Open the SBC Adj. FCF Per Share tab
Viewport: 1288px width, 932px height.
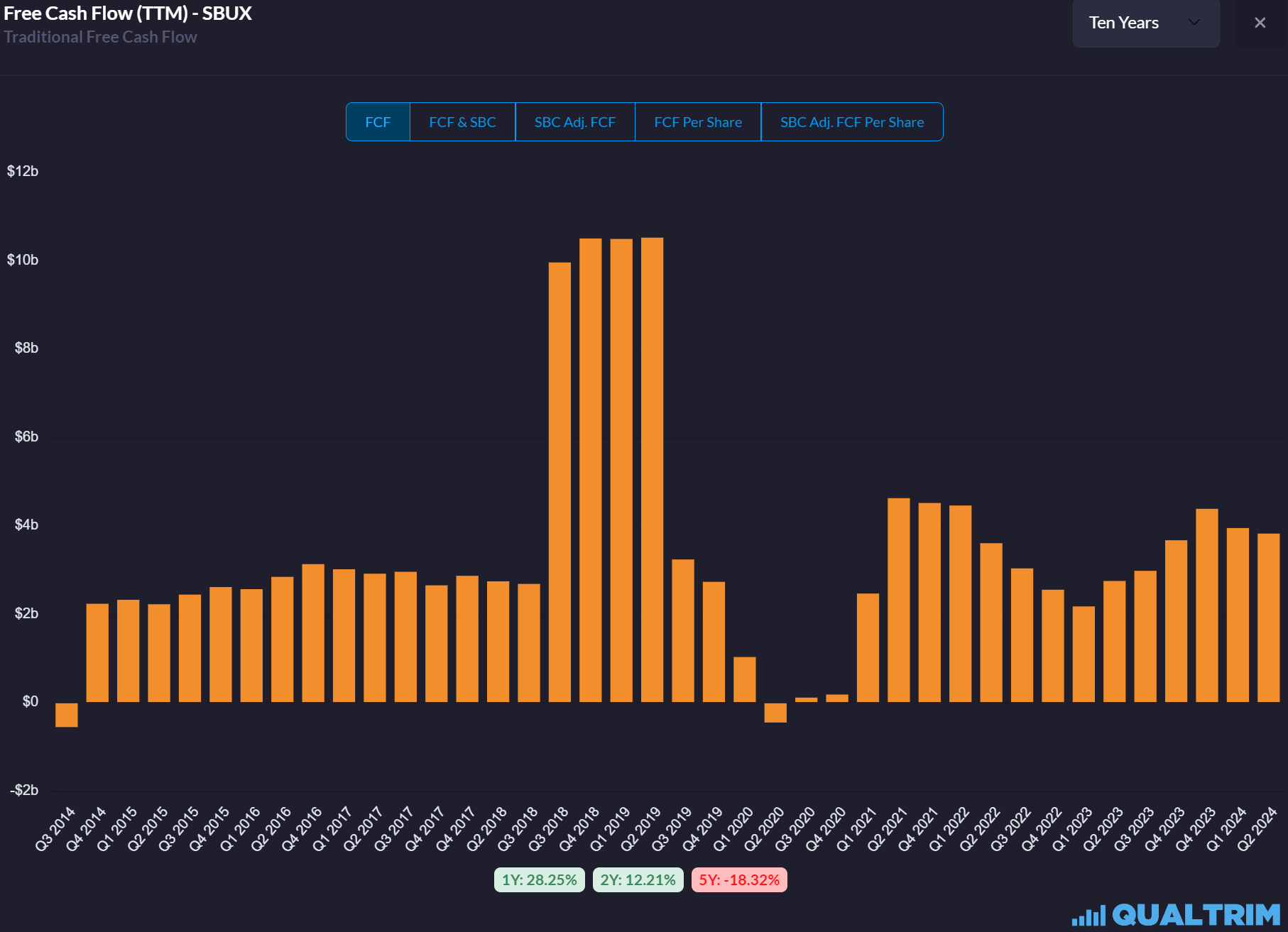852,122
